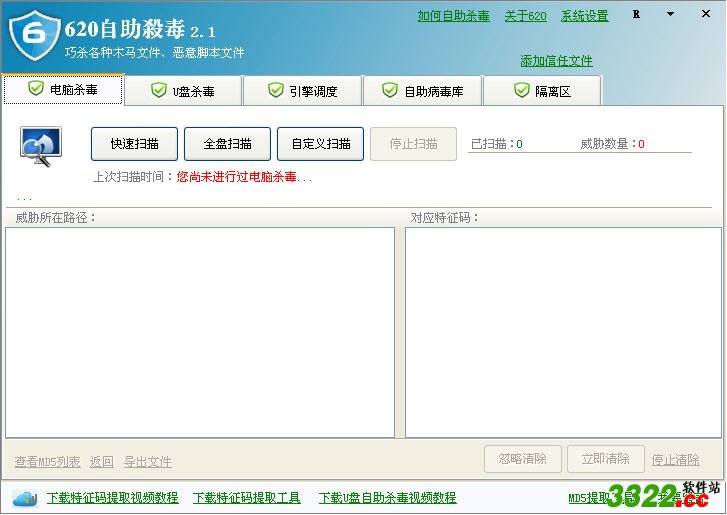The image size is (727, 515).
Task: Open 下载U盘自助杀毒视频教程 link
Action: 388,498
